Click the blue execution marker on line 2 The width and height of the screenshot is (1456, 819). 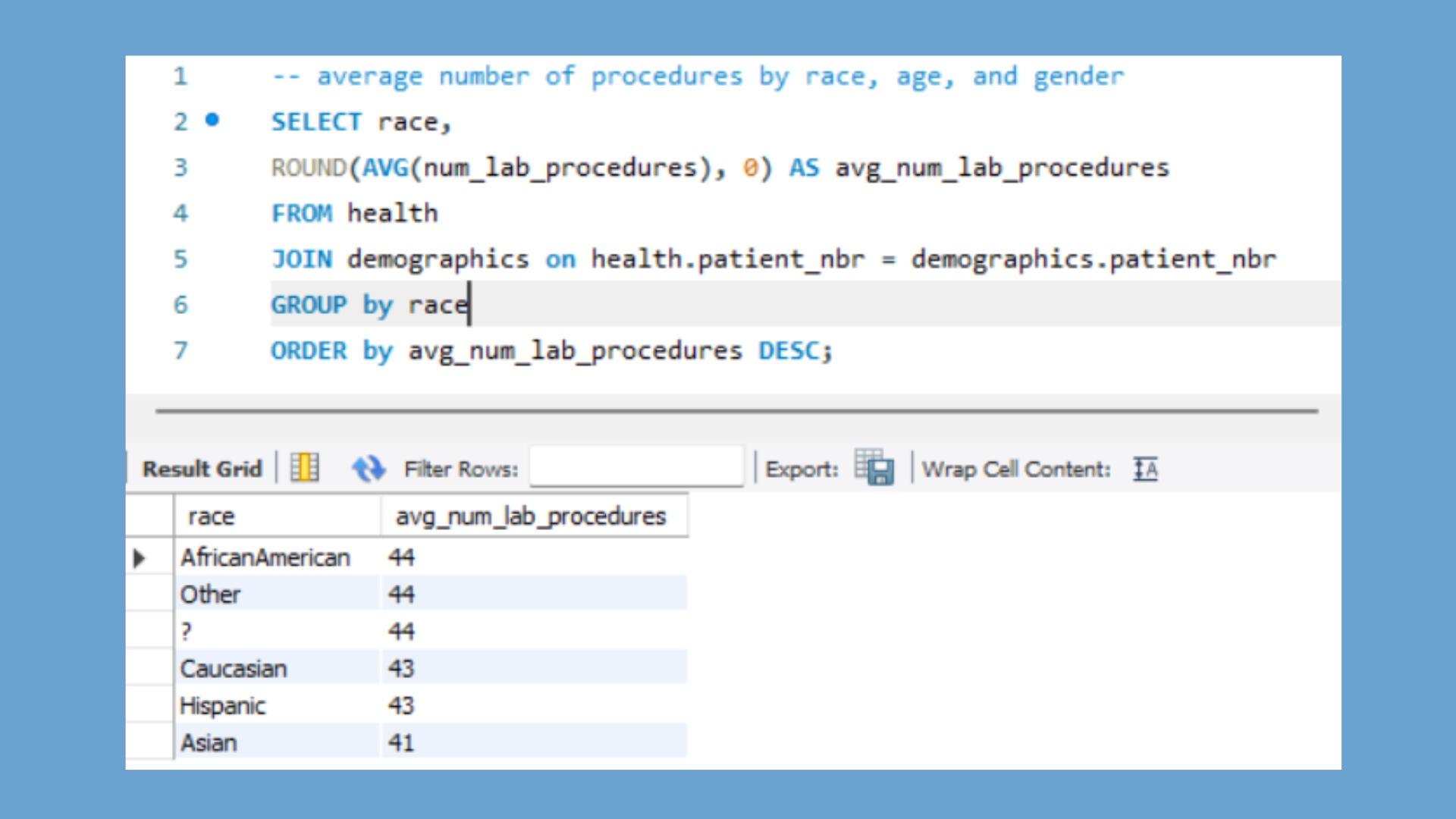pyautogui.click(x=212, y=120)
